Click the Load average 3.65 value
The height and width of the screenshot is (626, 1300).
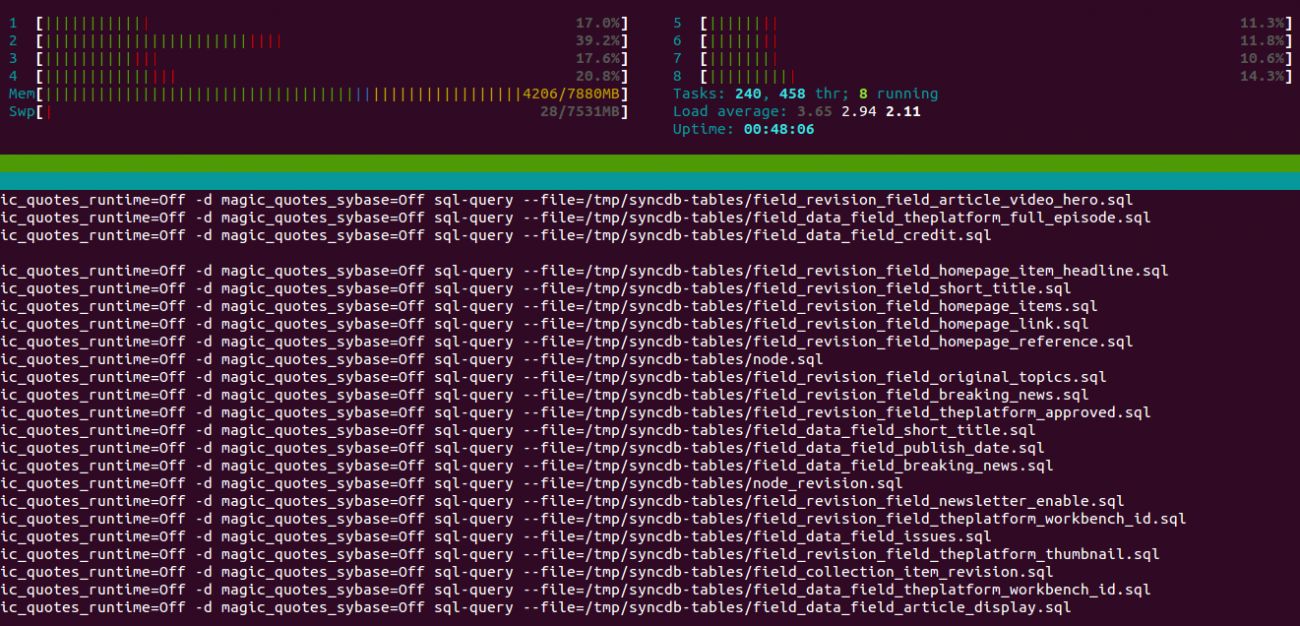pyautogui.click(x=815, y=112)
